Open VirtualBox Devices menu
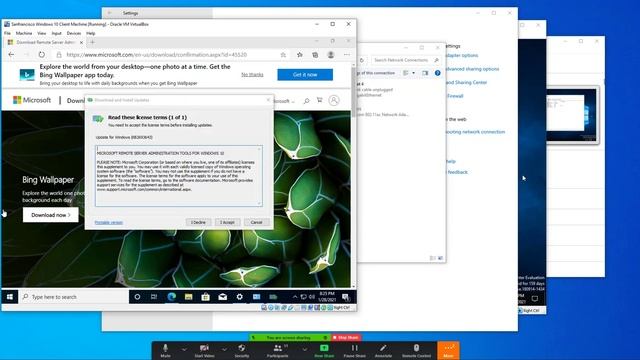 pyautogui.click(x=73, y=33)
